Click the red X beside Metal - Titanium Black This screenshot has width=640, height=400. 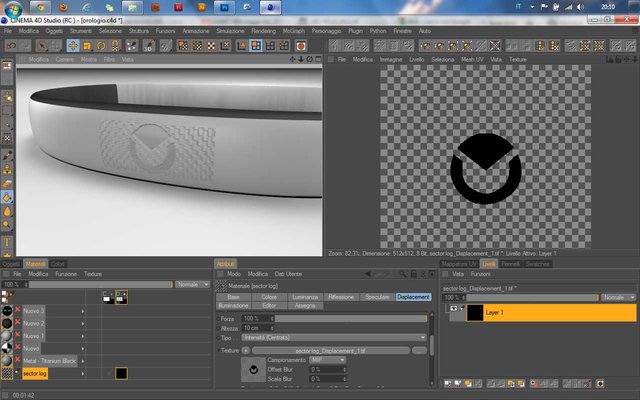[18, 360]
